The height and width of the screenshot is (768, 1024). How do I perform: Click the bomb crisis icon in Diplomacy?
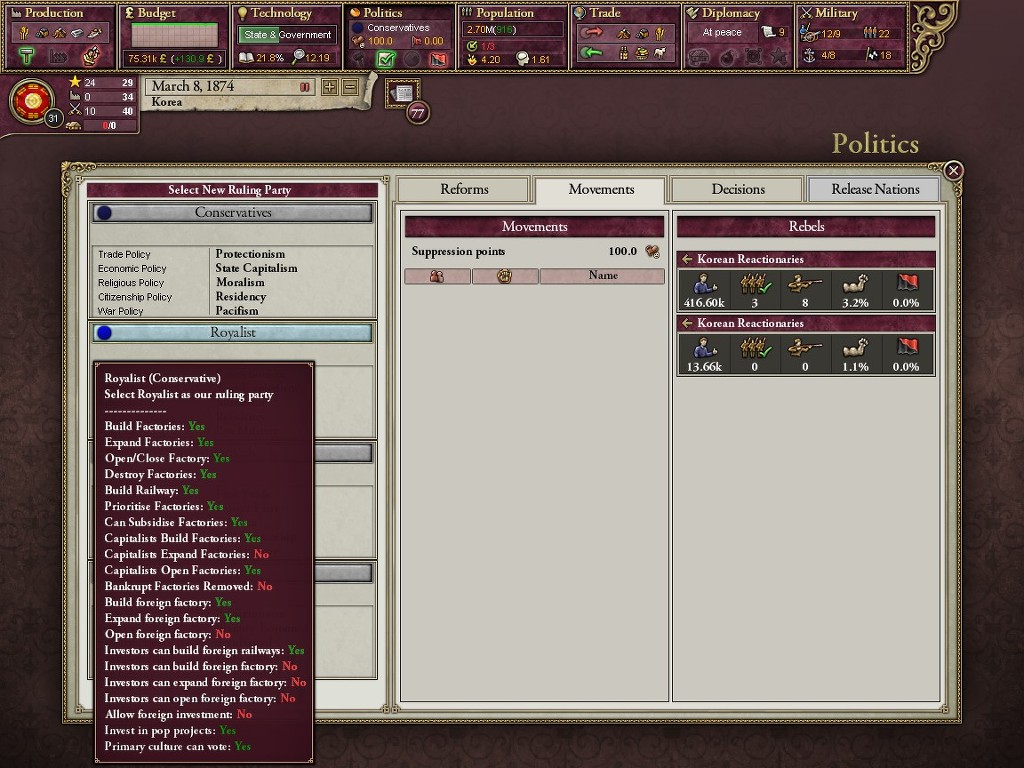[x=726, y=58]
